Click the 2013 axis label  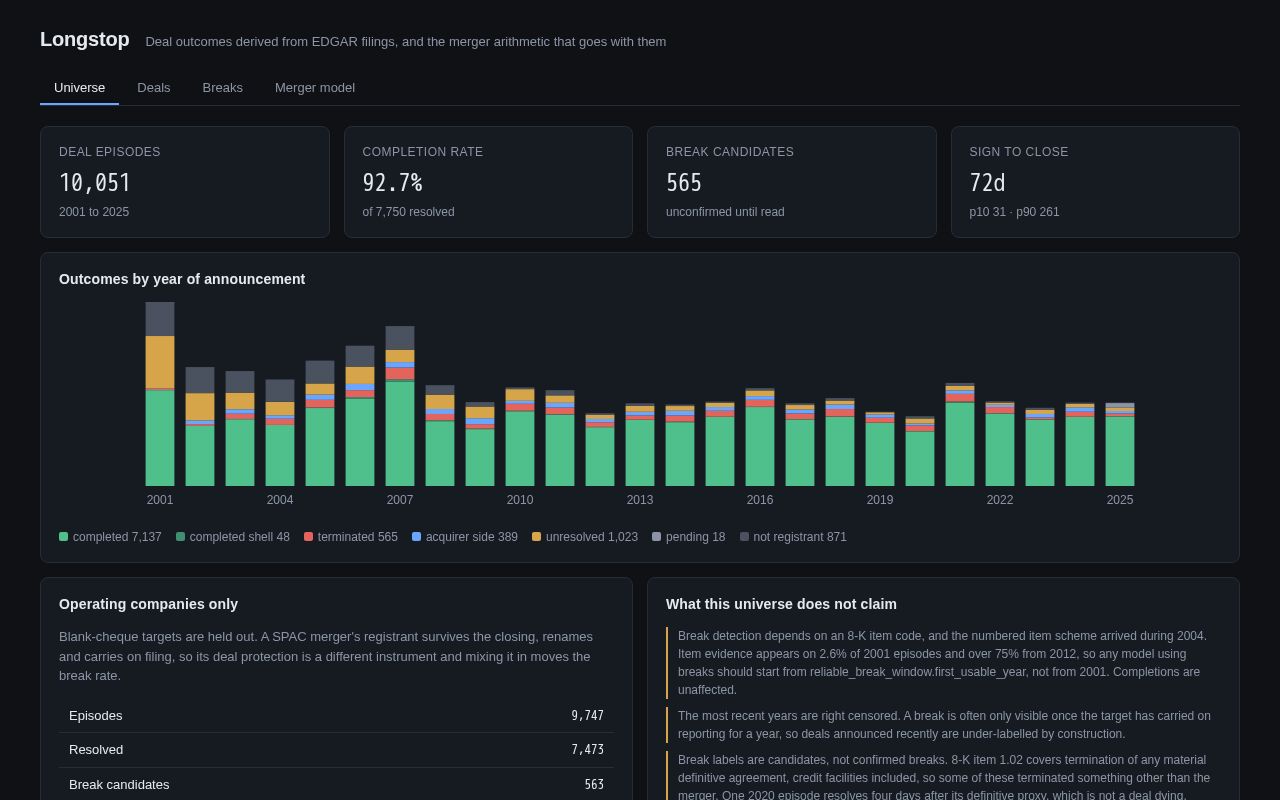click(x=640, y=500)
